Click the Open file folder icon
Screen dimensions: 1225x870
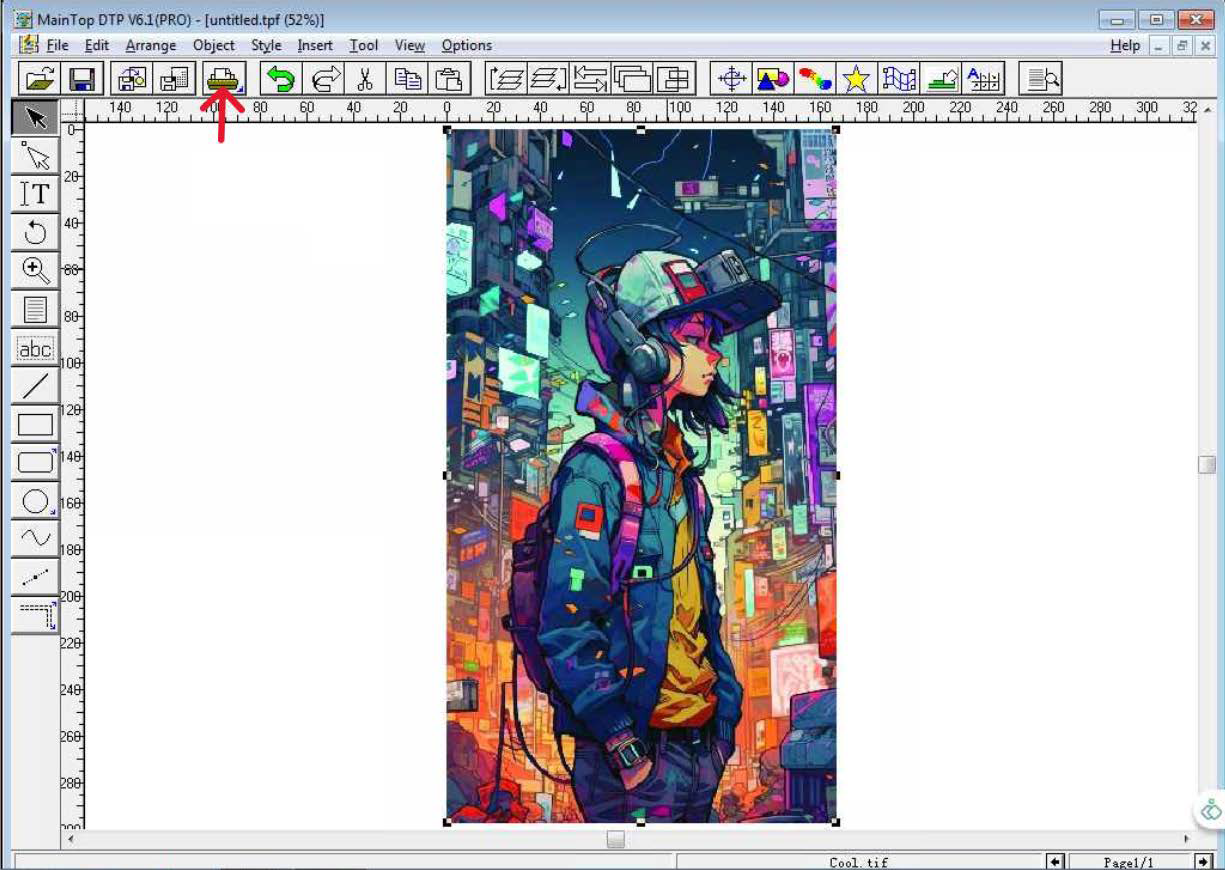point(40,78)
